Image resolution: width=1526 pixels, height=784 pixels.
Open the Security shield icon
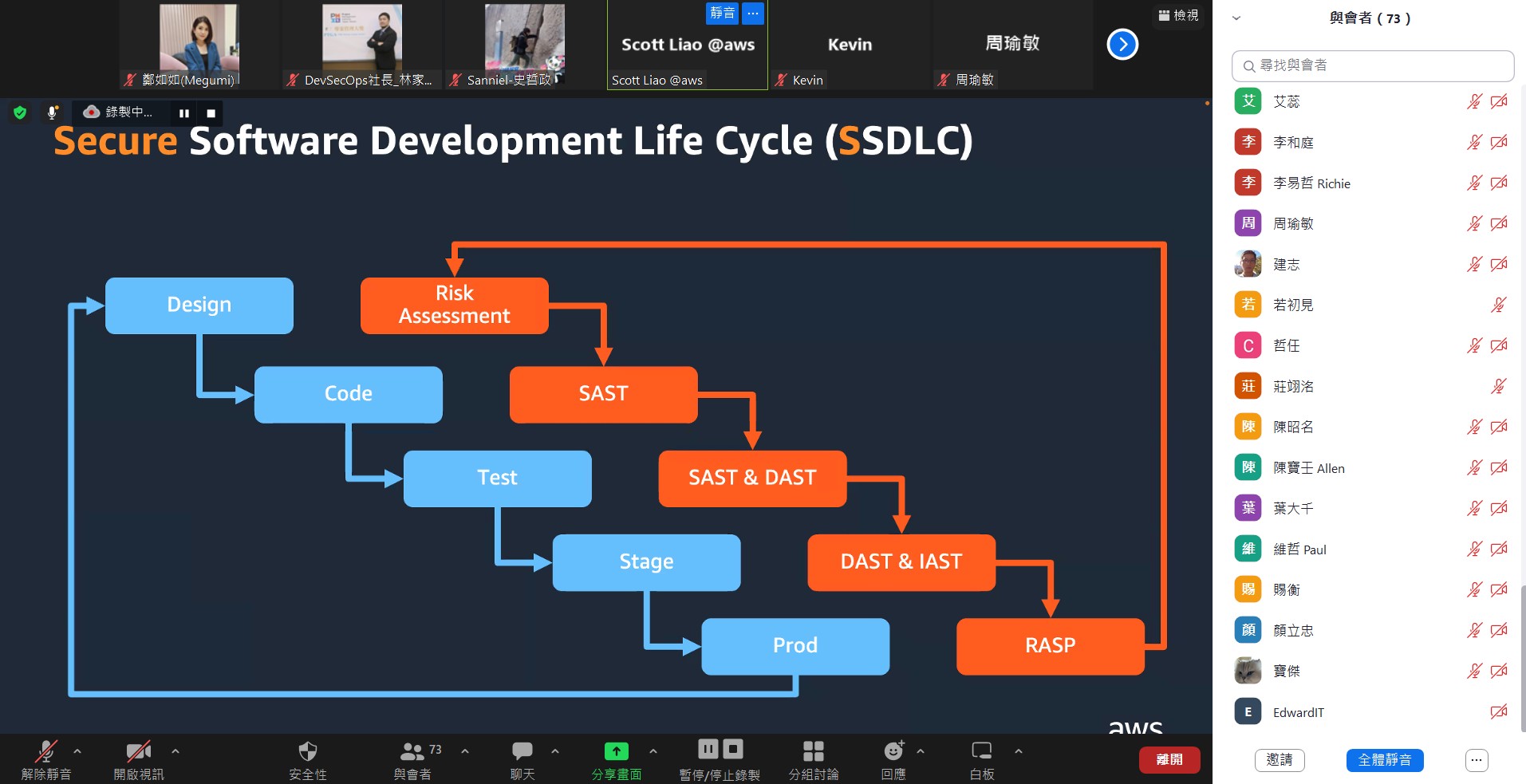click(x=307, y=752)
